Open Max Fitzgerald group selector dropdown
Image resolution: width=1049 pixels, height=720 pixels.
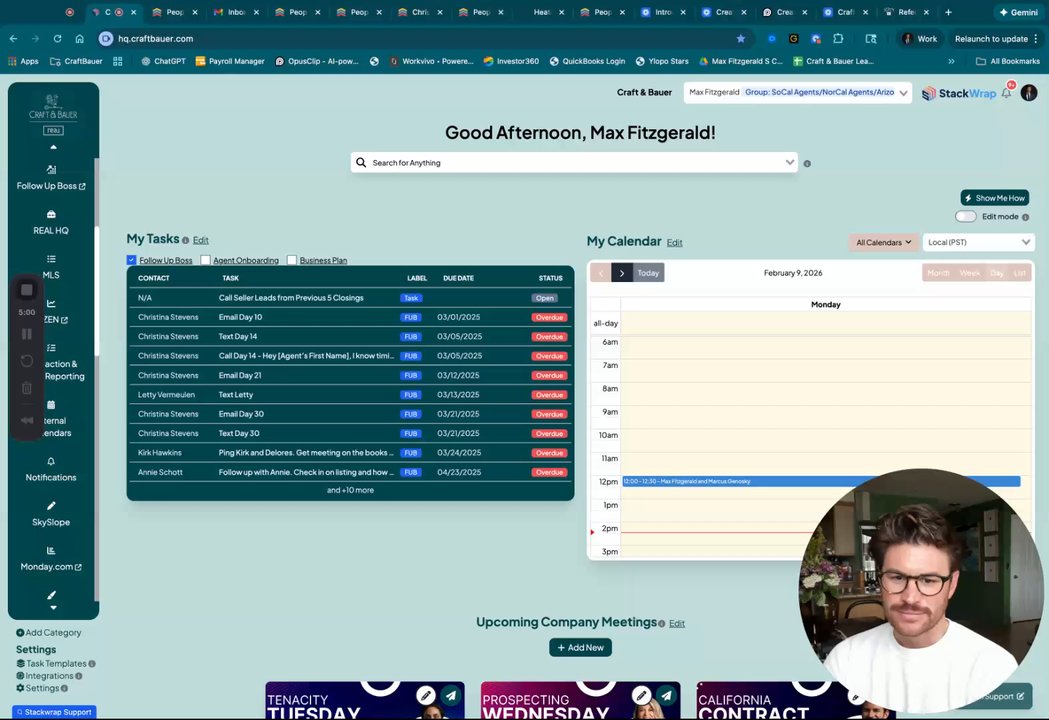[x=797, y=92]
